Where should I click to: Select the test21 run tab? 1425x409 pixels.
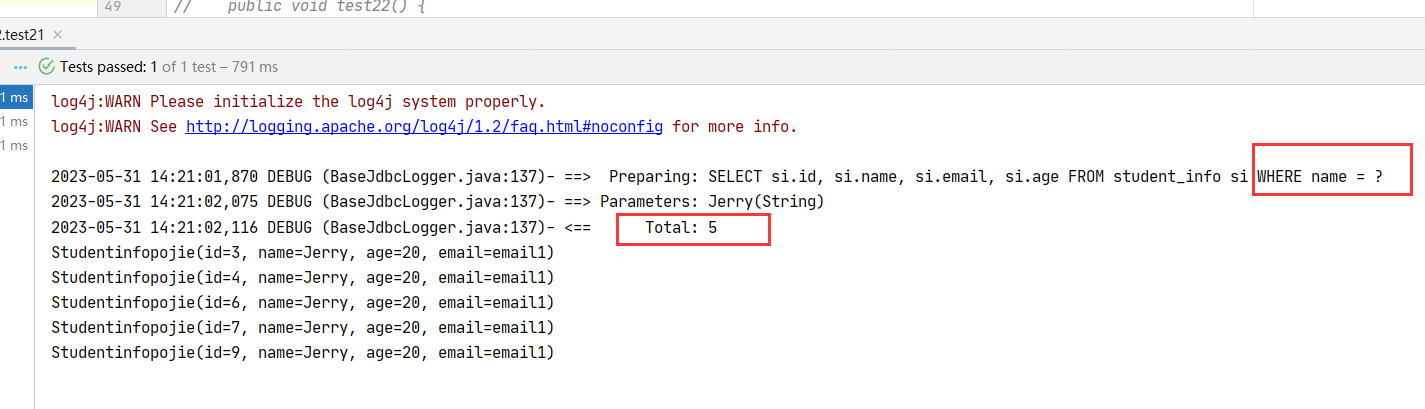[x=22, y=35]
